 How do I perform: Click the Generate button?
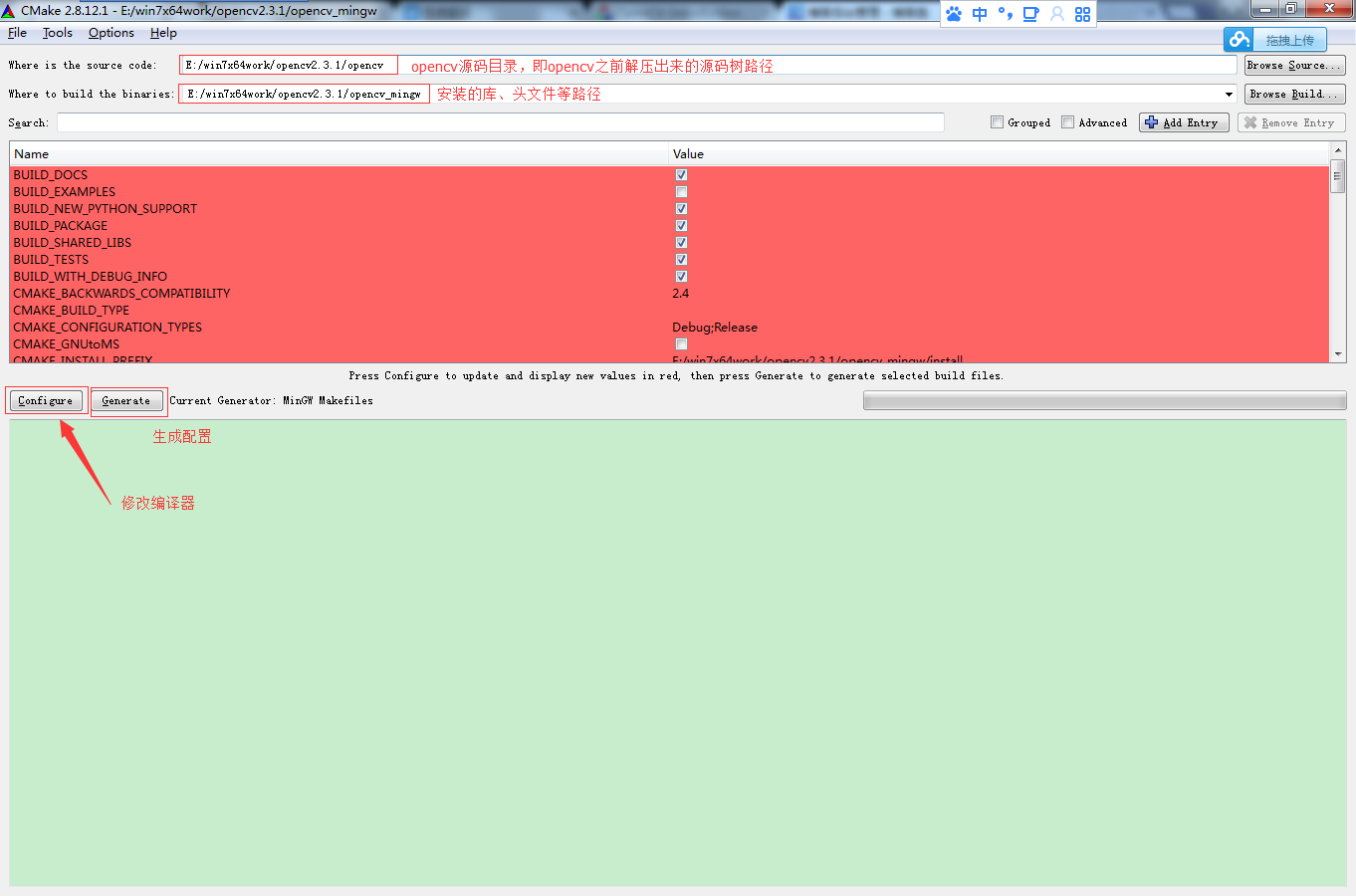tap(126, 400)
